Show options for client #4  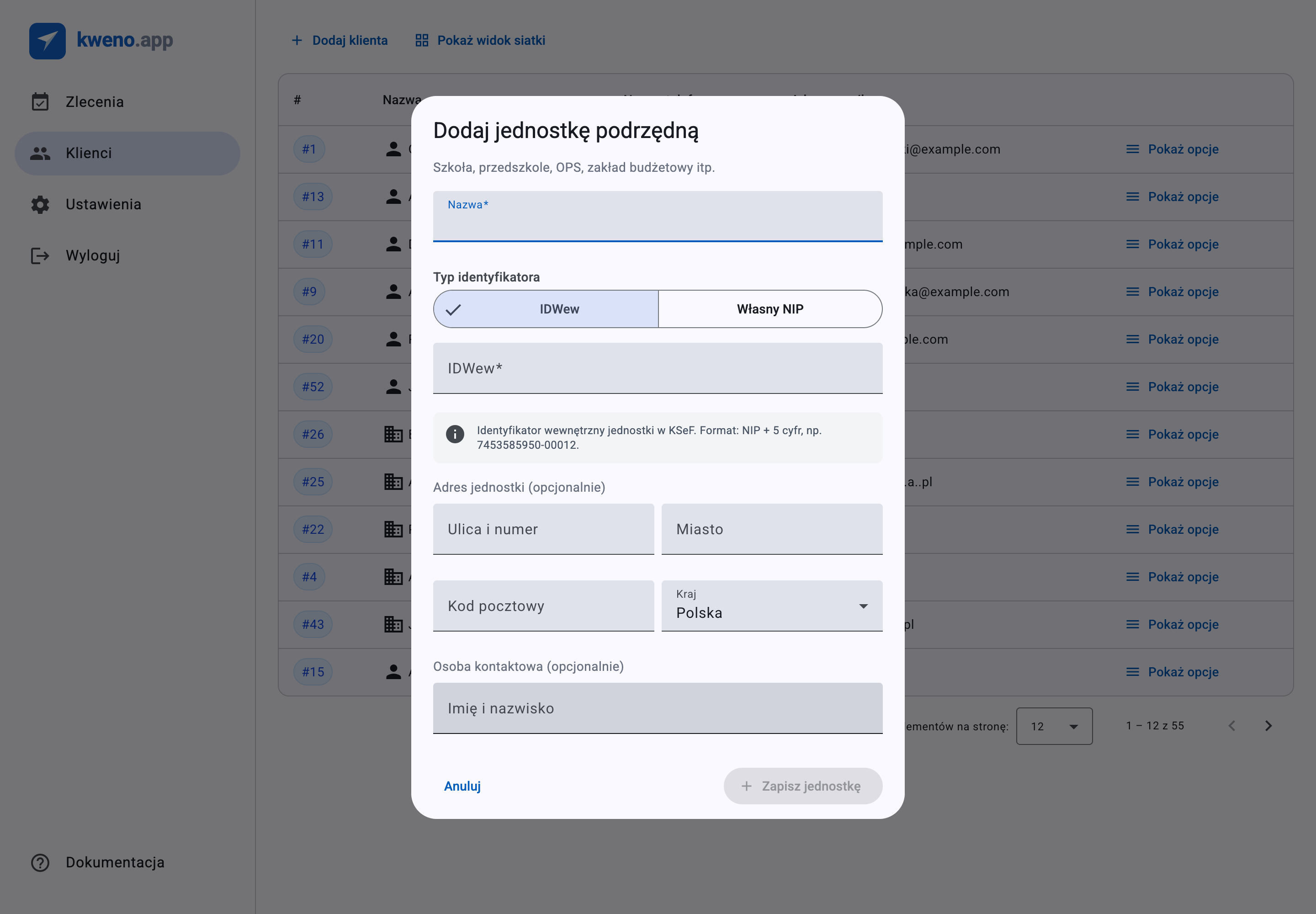click(1172, 577)
